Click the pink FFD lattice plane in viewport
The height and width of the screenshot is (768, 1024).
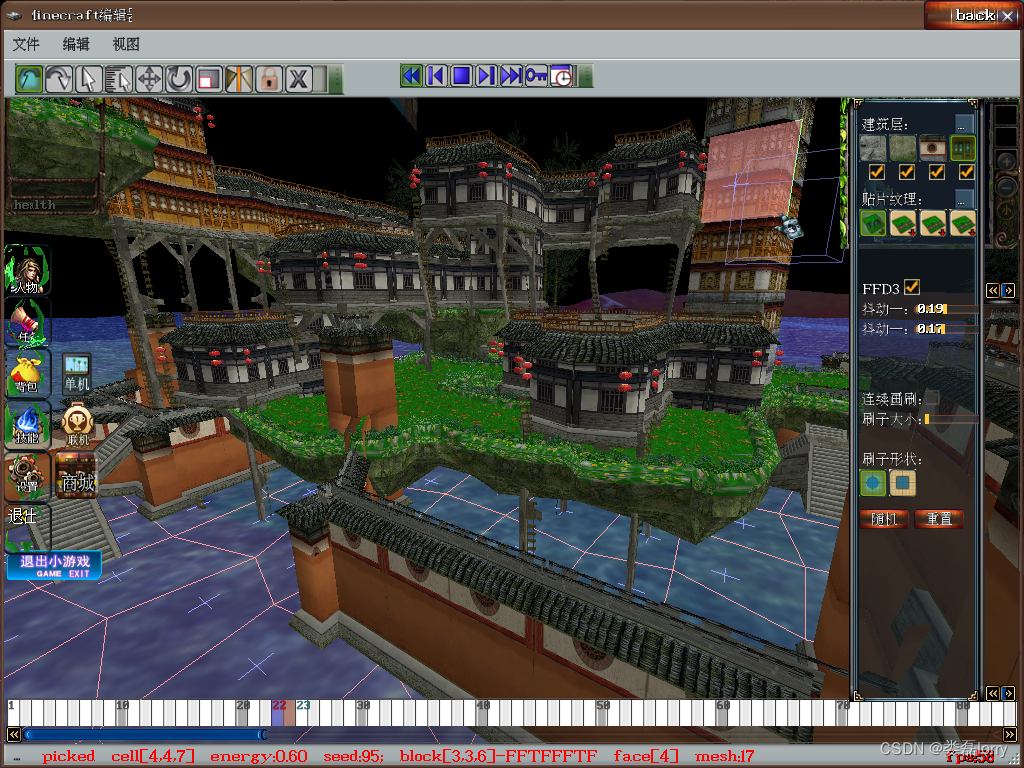(751, 171)
